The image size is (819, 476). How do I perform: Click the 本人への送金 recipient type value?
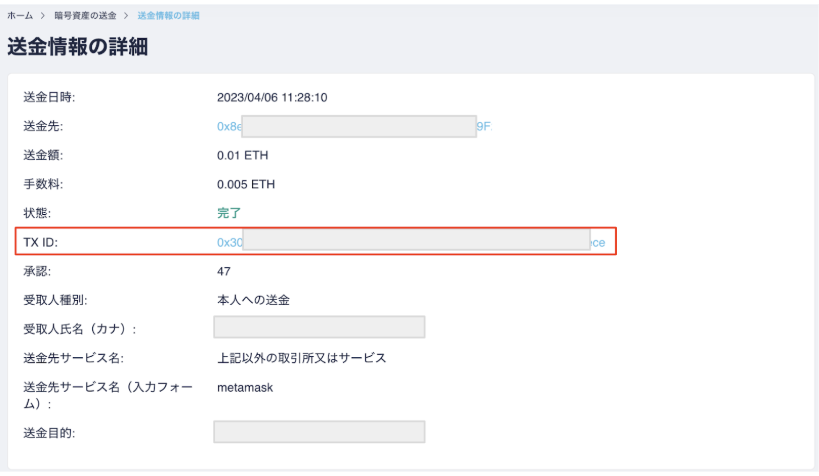[255, 299]
